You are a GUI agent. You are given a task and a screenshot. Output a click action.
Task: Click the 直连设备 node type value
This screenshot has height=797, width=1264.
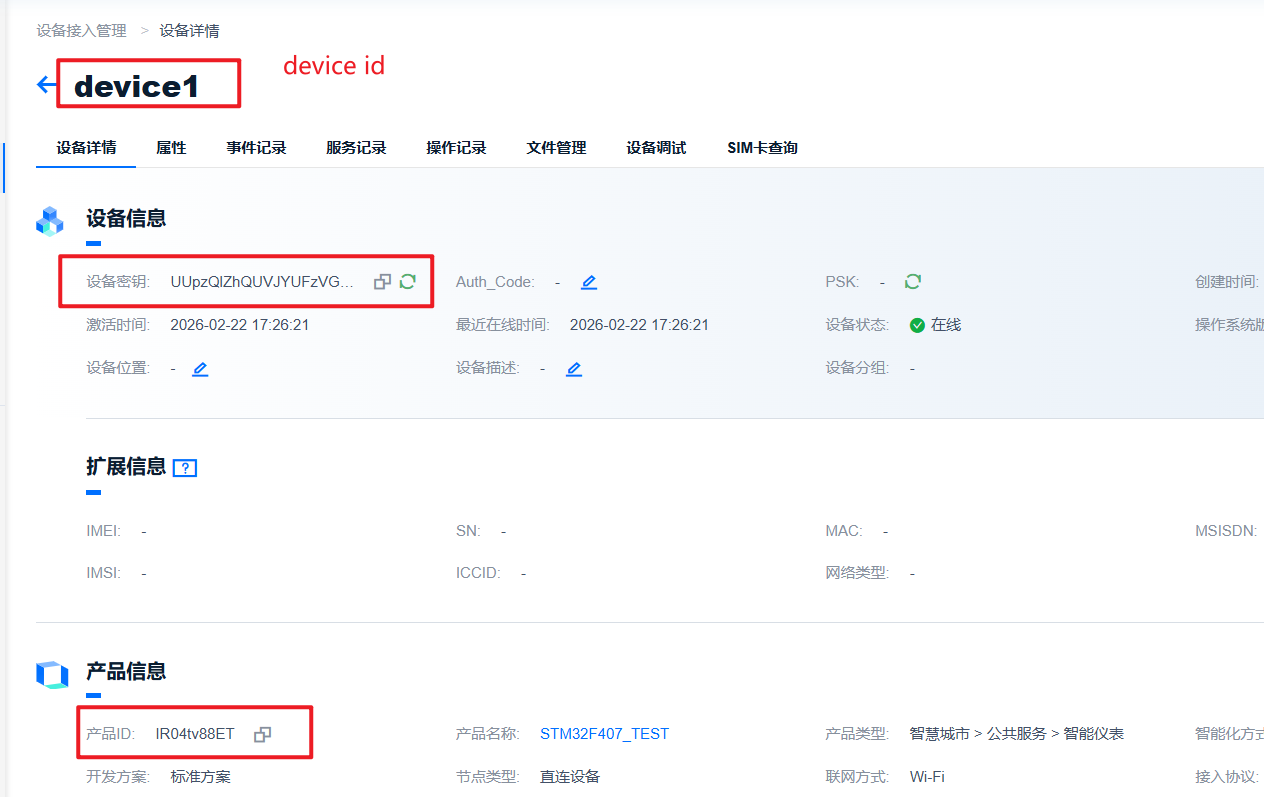pos(570,777)
